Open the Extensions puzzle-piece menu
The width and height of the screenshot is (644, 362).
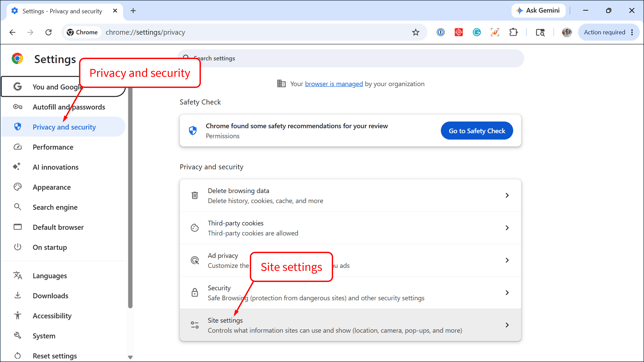tap(513, 32)
